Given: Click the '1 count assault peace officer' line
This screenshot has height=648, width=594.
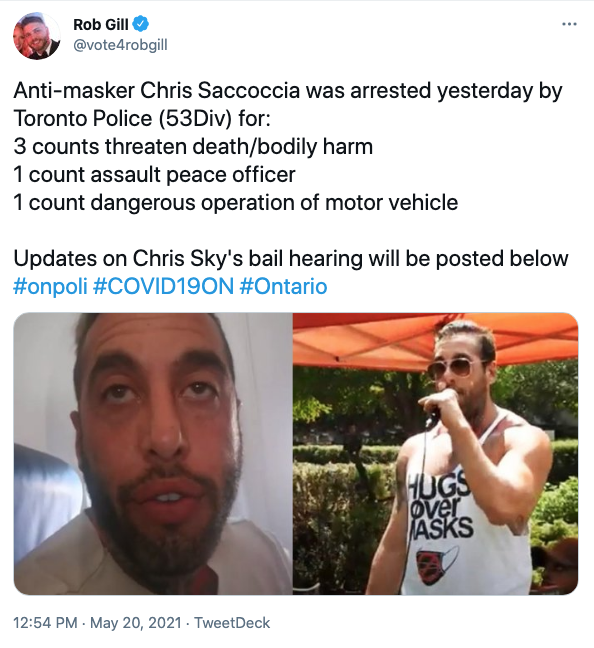Looking at the screenshot, I should tap(154, 174).
